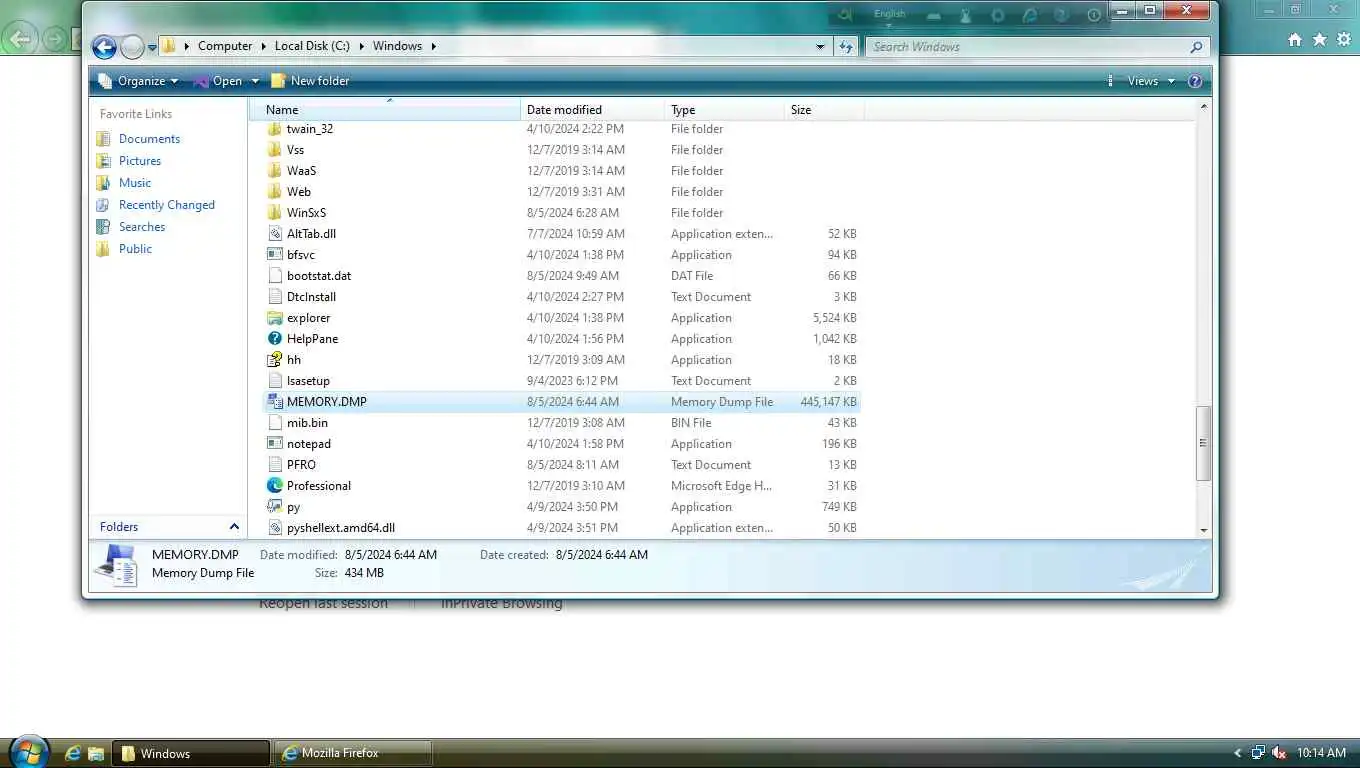1360x768 pixels.
Task: Select the py application icon
Action: (275, 507)
